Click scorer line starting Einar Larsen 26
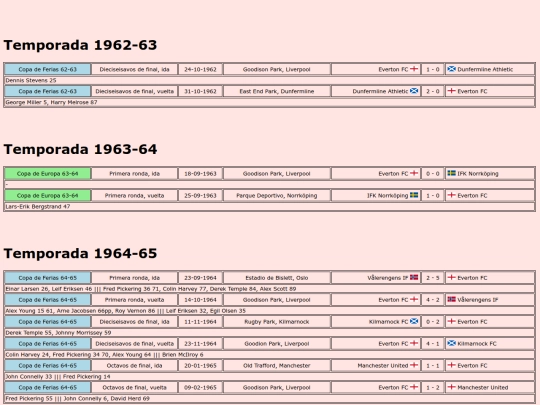Viewport: 540px width, 405px height. (150, 289)
